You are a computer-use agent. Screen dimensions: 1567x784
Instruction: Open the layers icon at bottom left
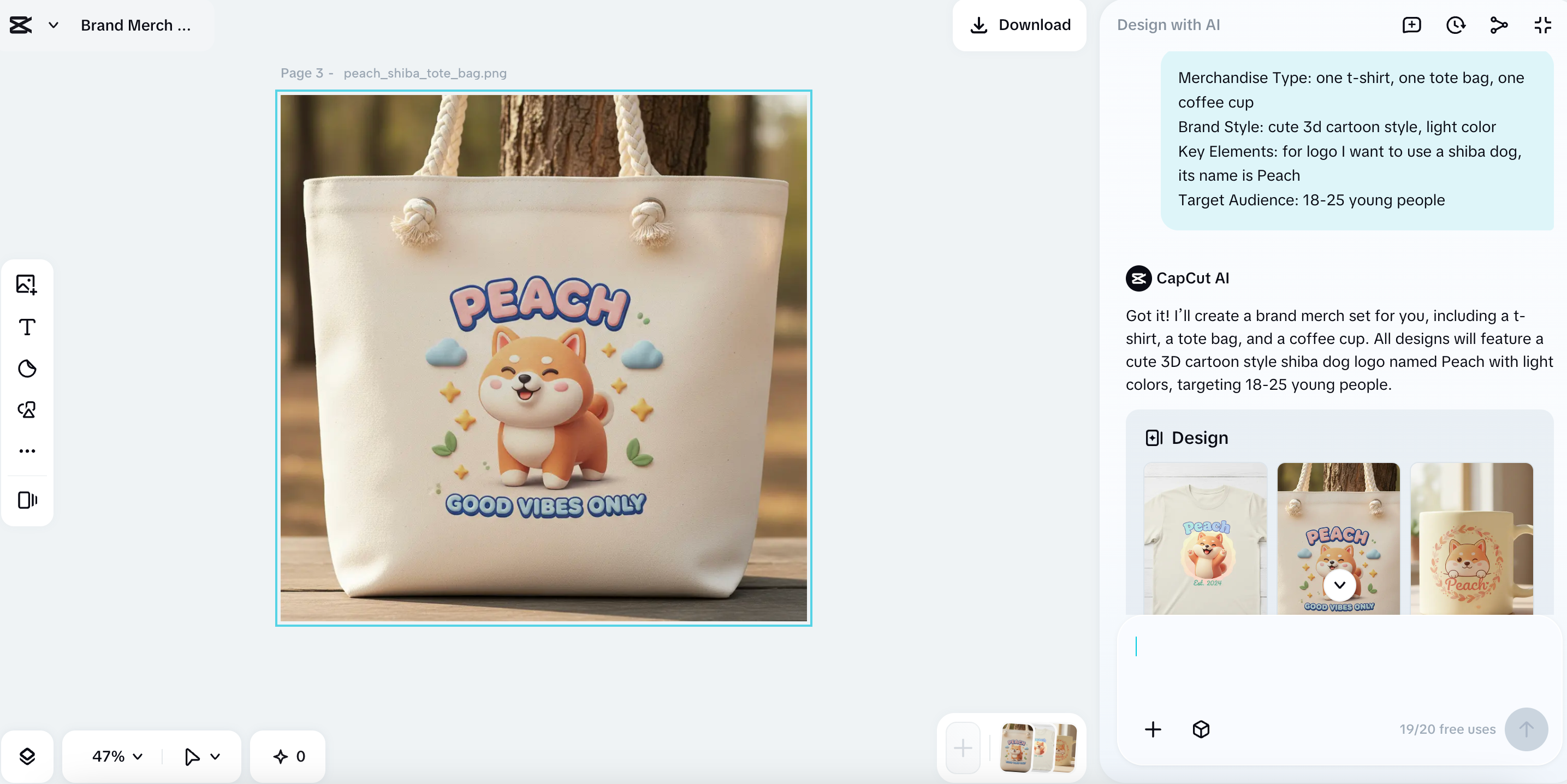(x=27, y=756)
